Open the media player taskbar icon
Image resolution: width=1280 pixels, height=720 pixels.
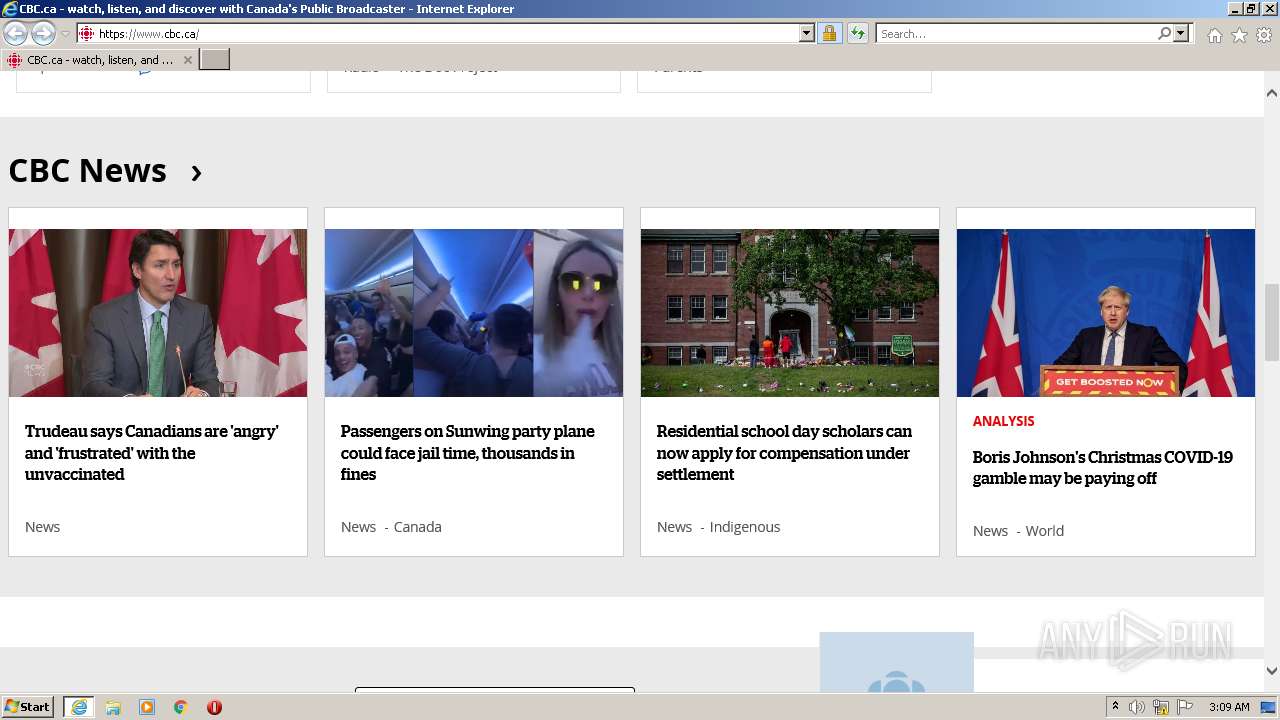pos(147,707)
